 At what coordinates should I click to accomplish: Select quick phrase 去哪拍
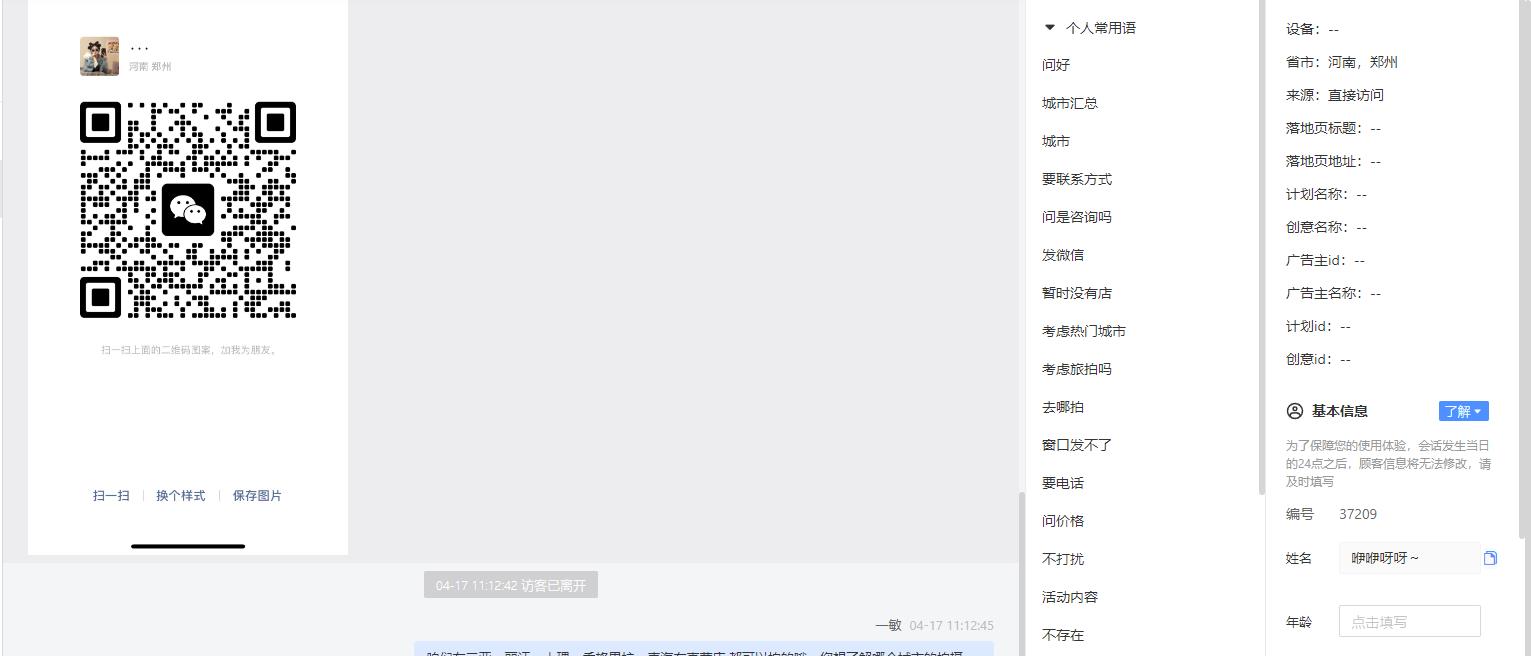point(1063,407)
